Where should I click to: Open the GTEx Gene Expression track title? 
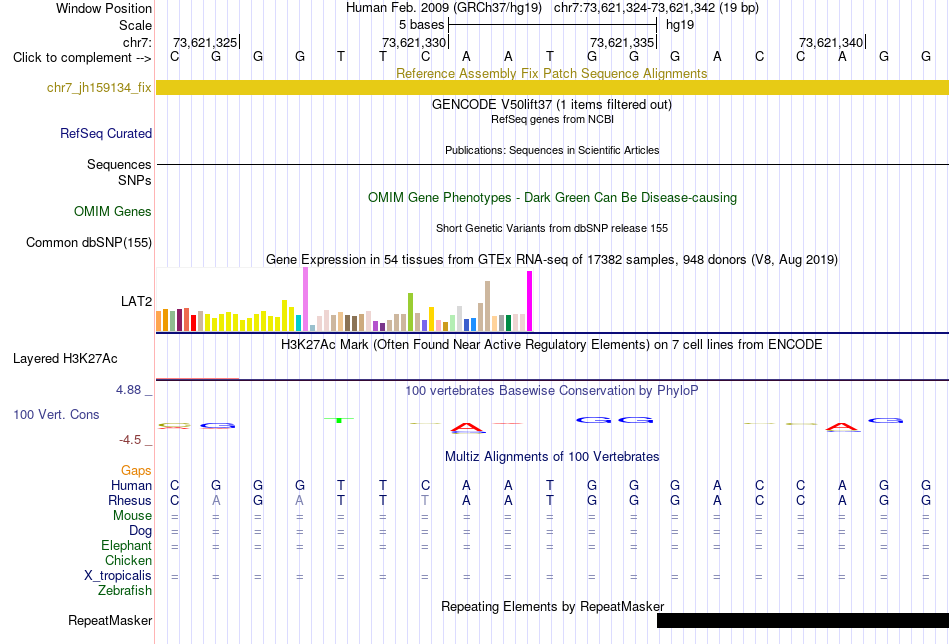coord(552,259)
